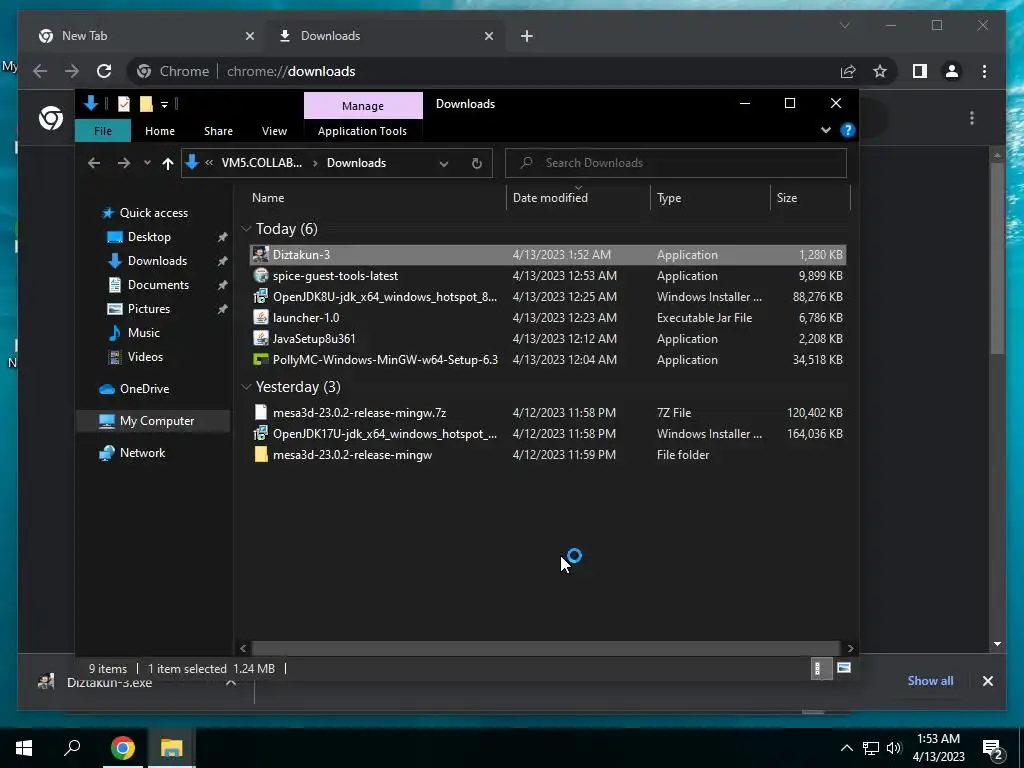The height and width of the screenshot is (768, 1024).
Task: Go forward in Explorer navigation
Action: (x=123, y=163)
